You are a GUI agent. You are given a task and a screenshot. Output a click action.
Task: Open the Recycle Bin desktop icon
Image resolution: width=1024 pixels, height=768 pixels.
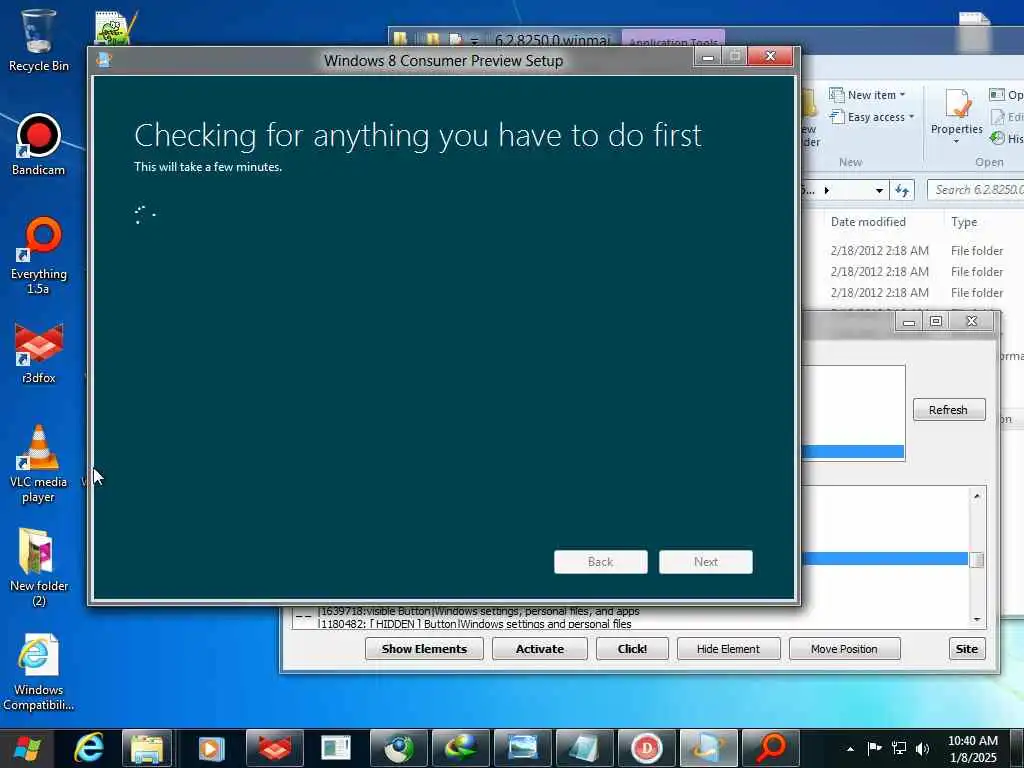[38, 40]
